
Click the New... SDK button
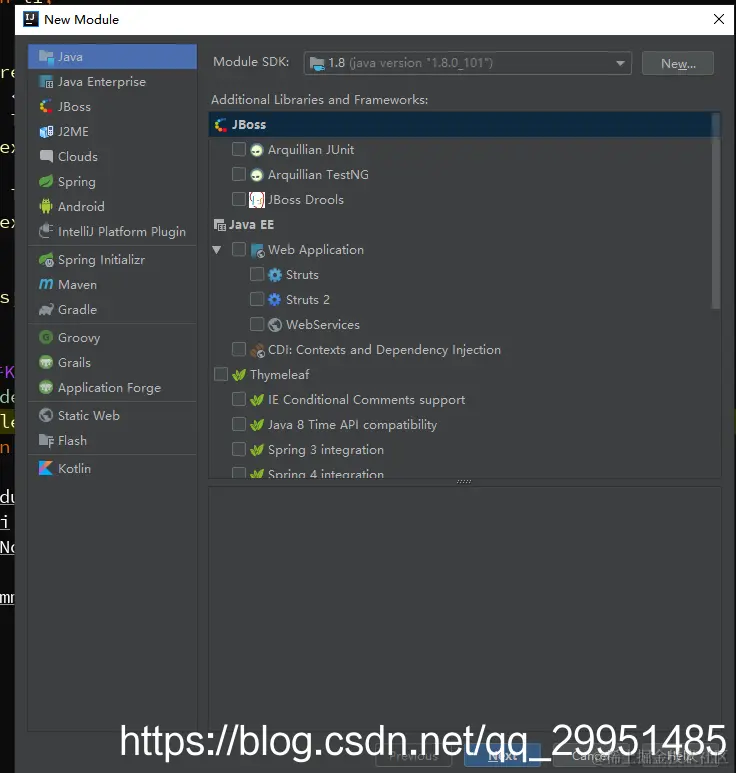pyautogui.click(x=678, y=64)
